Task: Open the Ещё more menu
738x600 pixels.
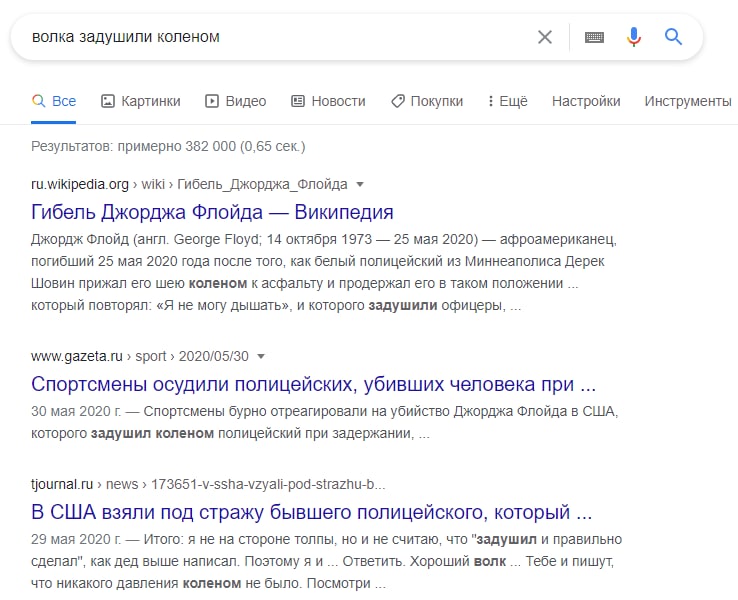Action: (x=507, y=101)
